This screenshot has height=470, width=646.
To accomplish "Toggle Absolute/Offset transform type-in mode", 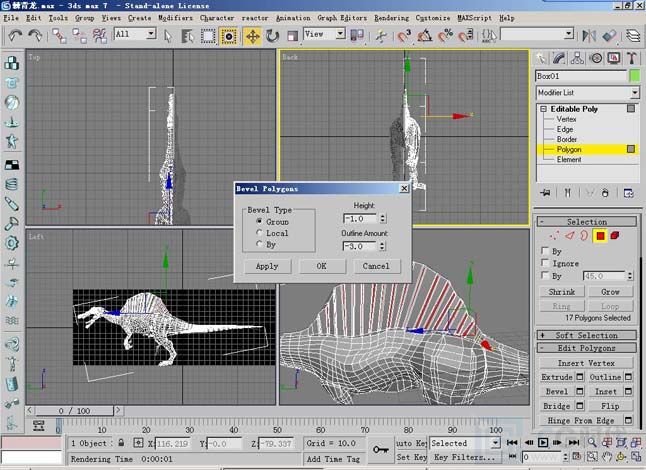I will click(x=138, y=443).
